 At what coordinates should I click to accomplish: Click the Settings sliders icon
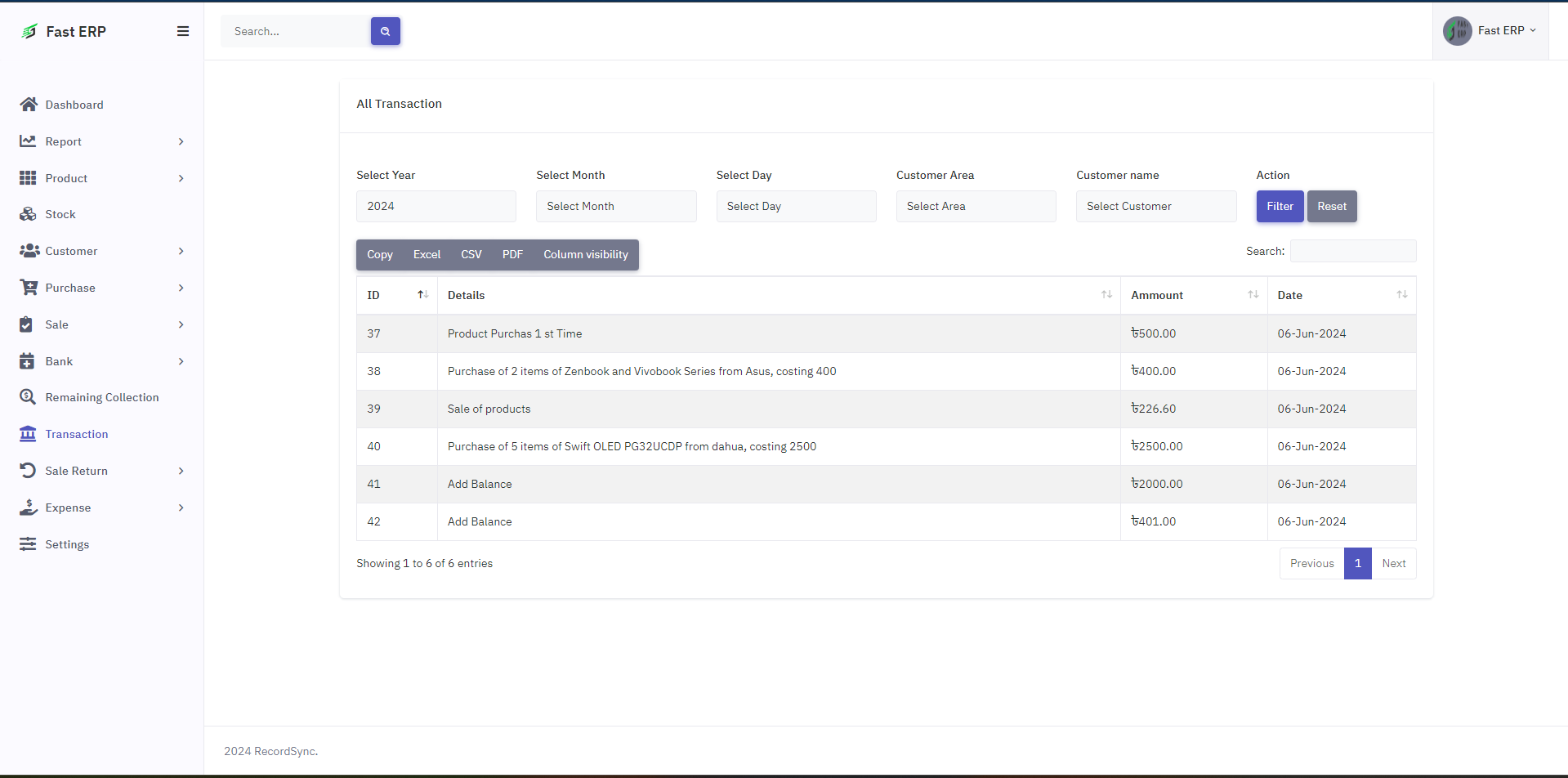click(x=29, y=544)
